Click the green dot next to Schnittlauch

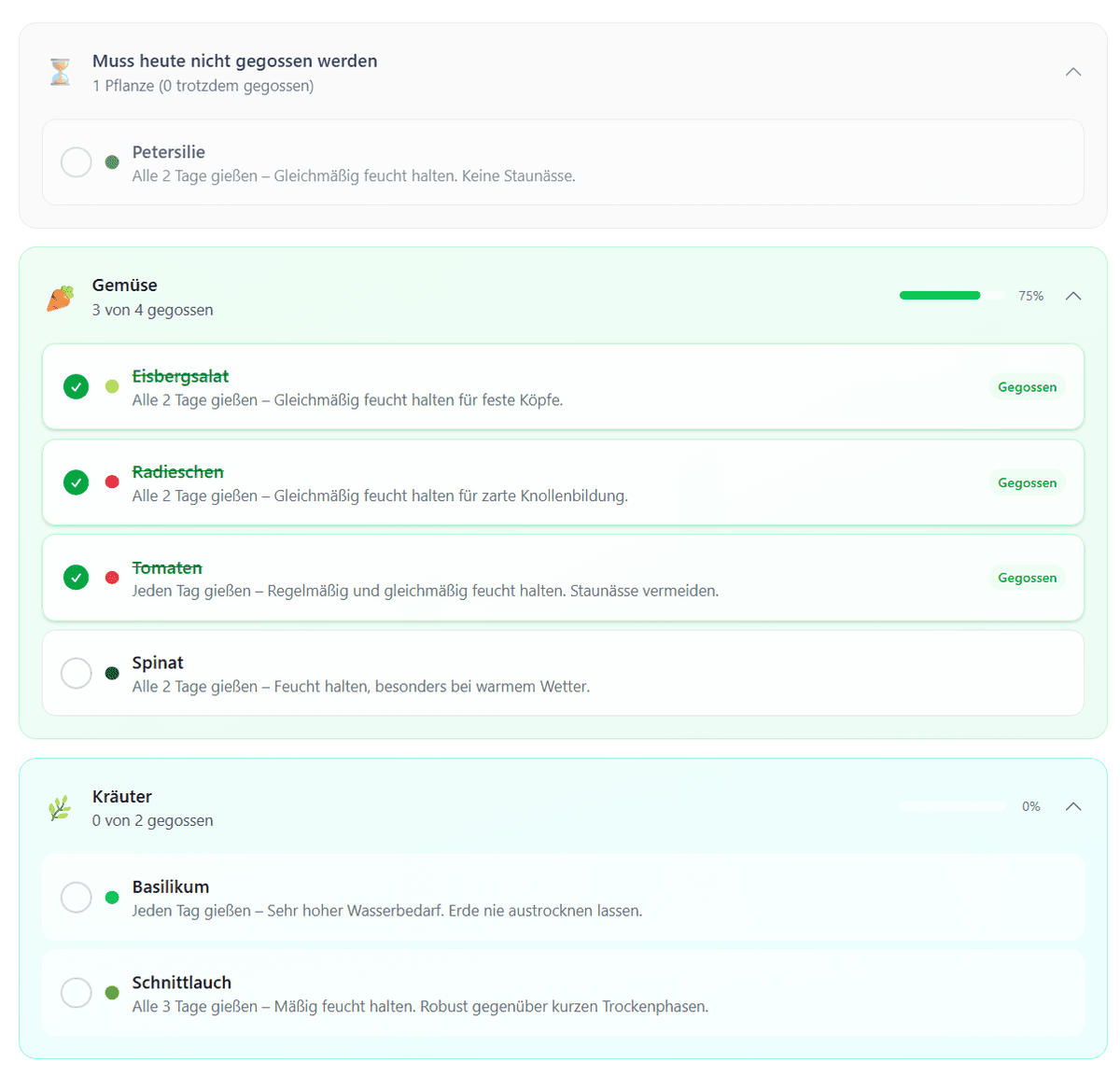(112, 993)
